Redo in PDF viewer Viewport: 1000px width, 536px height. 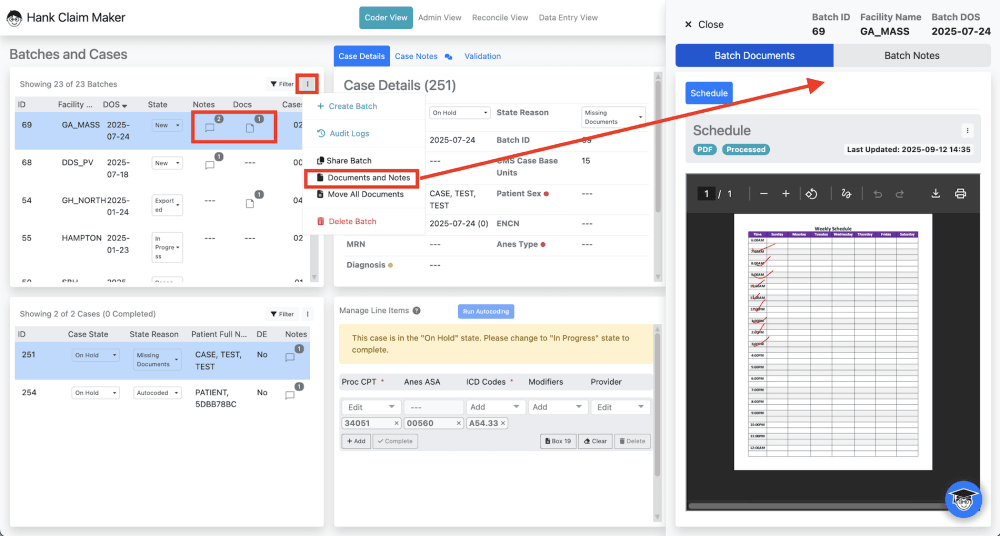(900, 194)
